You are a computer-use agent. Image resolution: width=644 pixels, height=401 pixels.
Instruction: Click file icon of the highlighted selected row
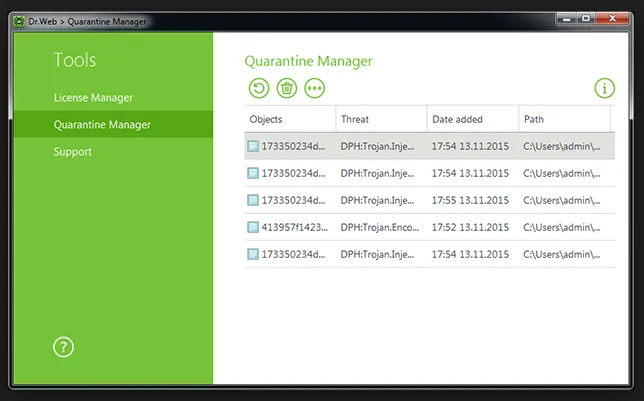253,146
